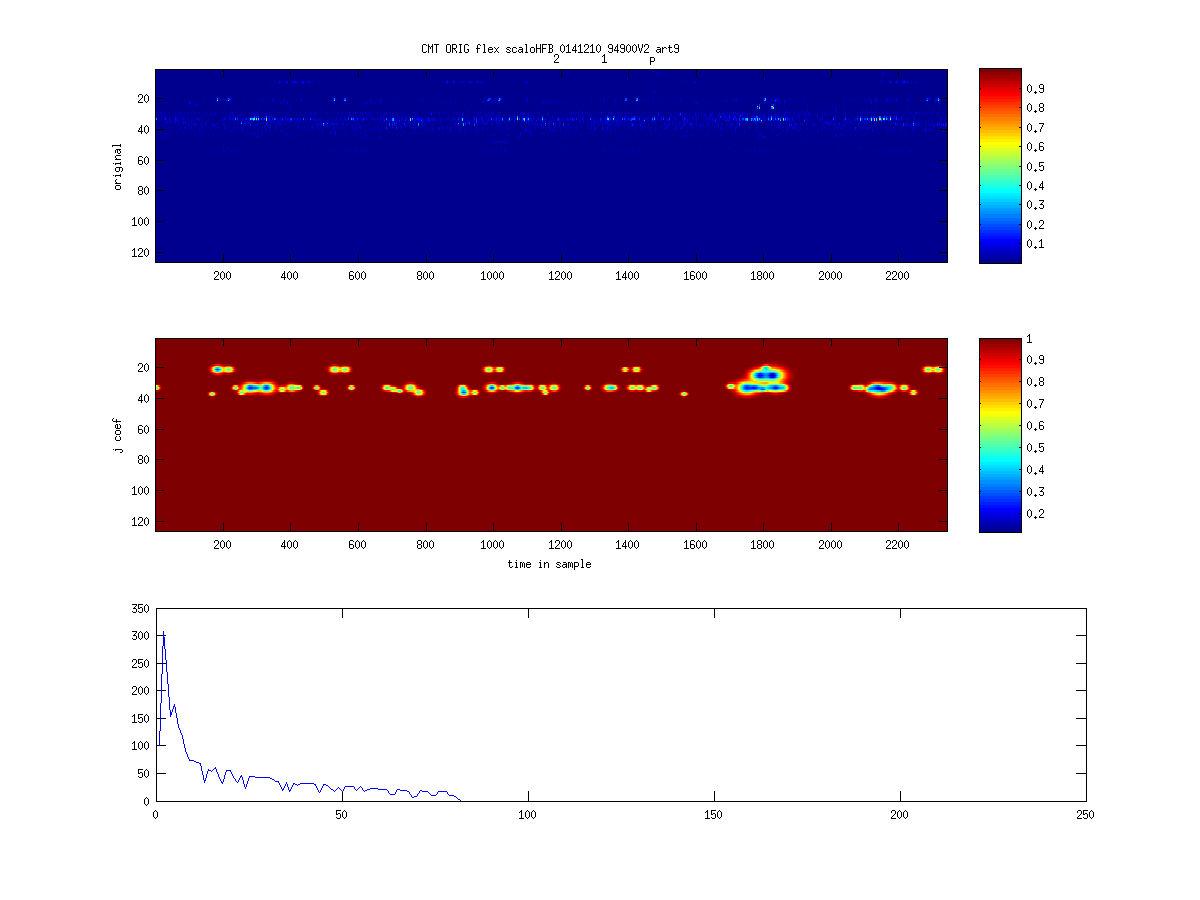Click the 0.2 tick label on the lower colorbar
This screenshot has height=900, width=1200.
(x=1036, y=514)
